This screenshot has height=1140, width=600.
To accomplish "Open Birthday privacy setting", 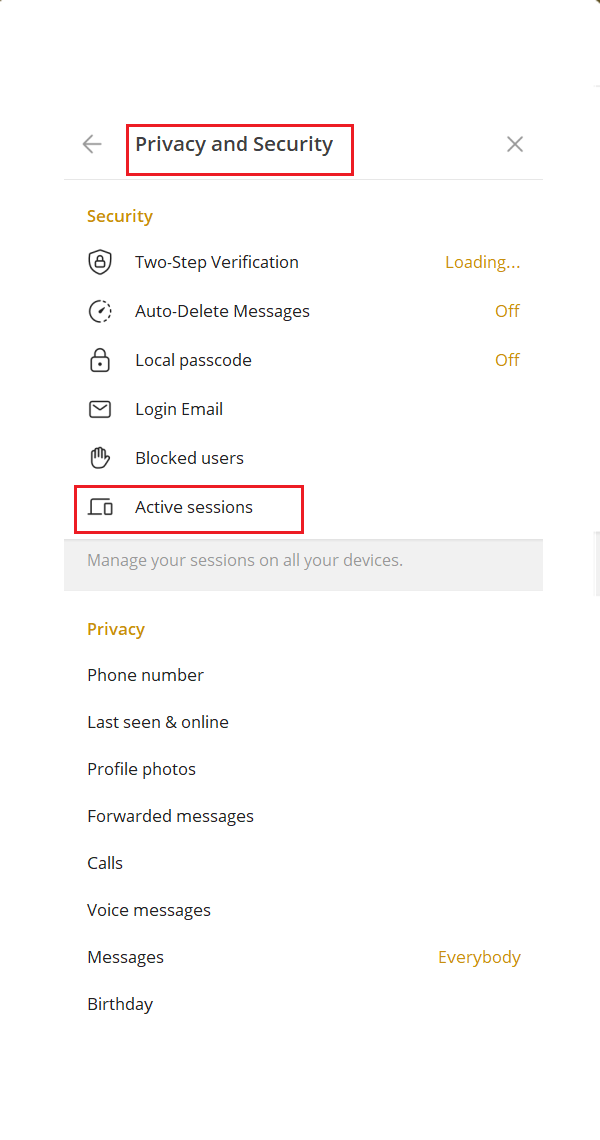I will tap(303, 1005).
